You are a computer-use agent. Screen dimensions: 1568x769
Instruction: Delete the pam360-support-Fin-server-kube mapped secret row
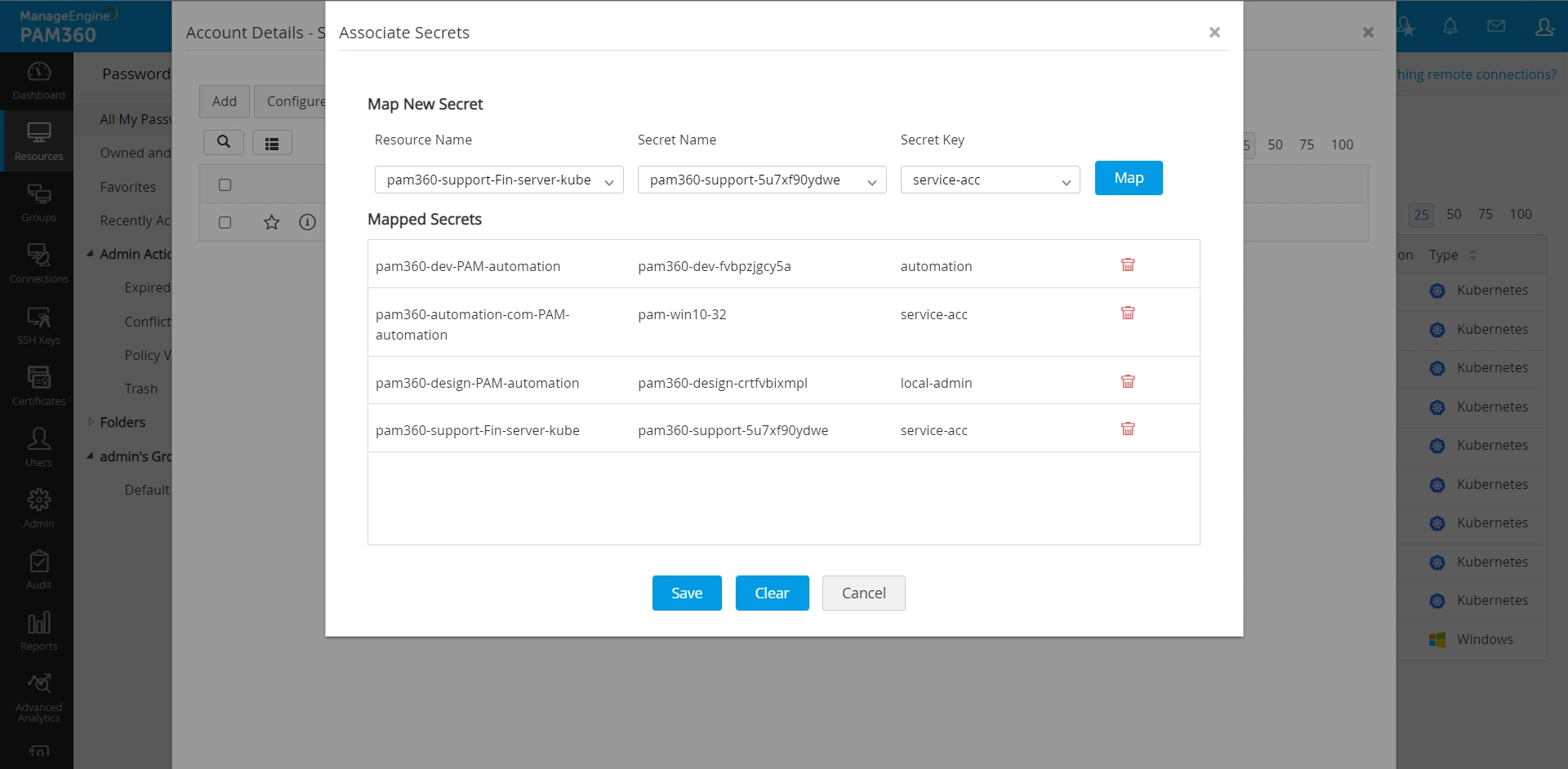click(1128, 429)
